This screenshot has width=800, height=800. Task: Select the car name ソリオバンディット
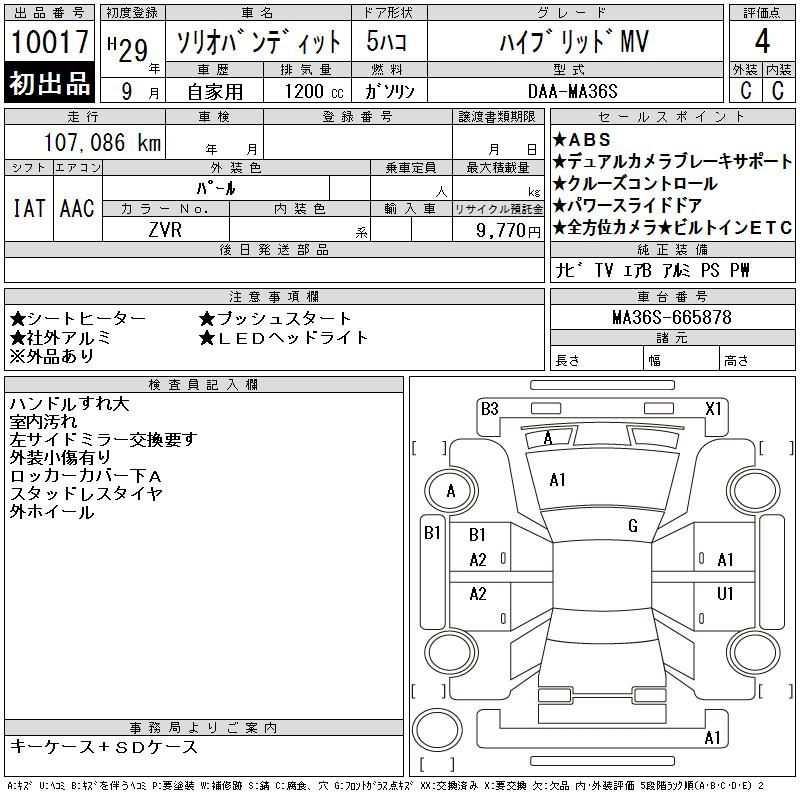(258, 42)
